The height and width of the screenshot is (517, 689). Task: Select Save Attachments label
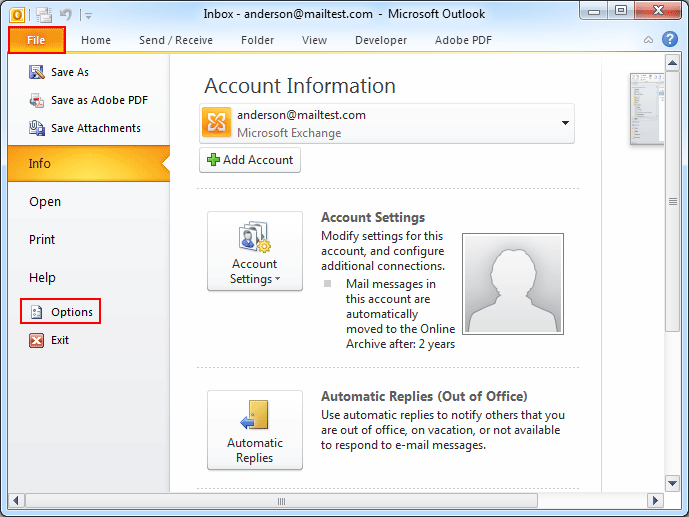pyautogui.click(x=96, y=128)
